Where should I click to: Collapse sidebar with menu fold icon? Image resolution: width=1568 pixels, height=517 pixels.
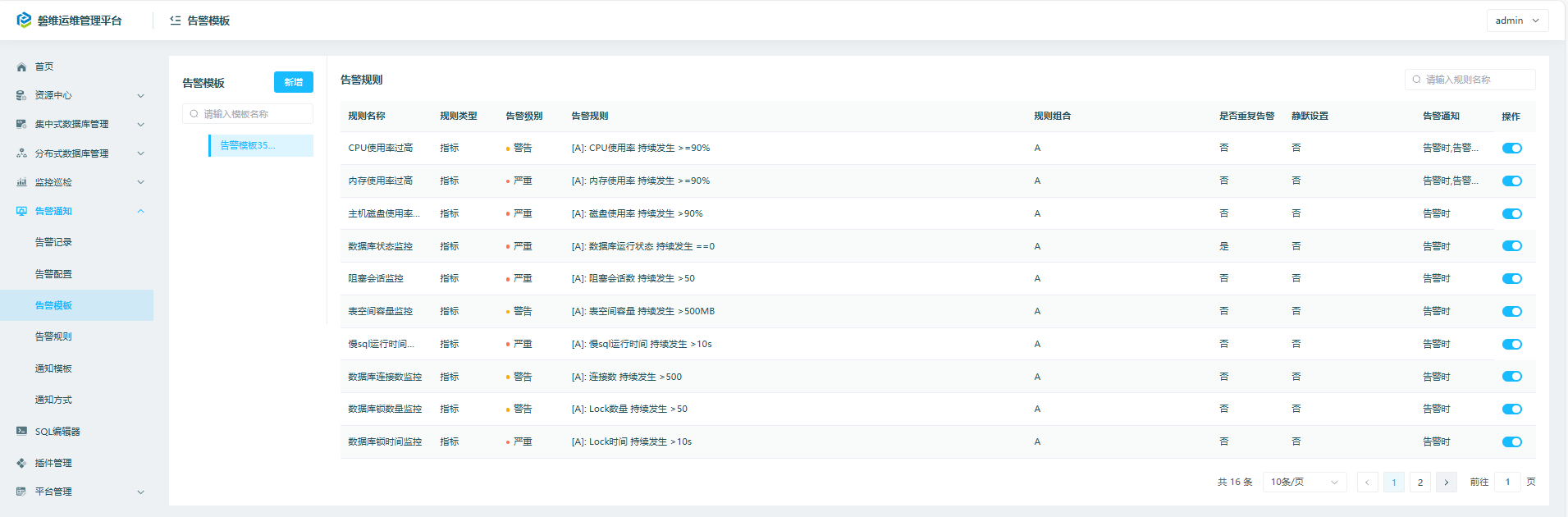[176, 21]
